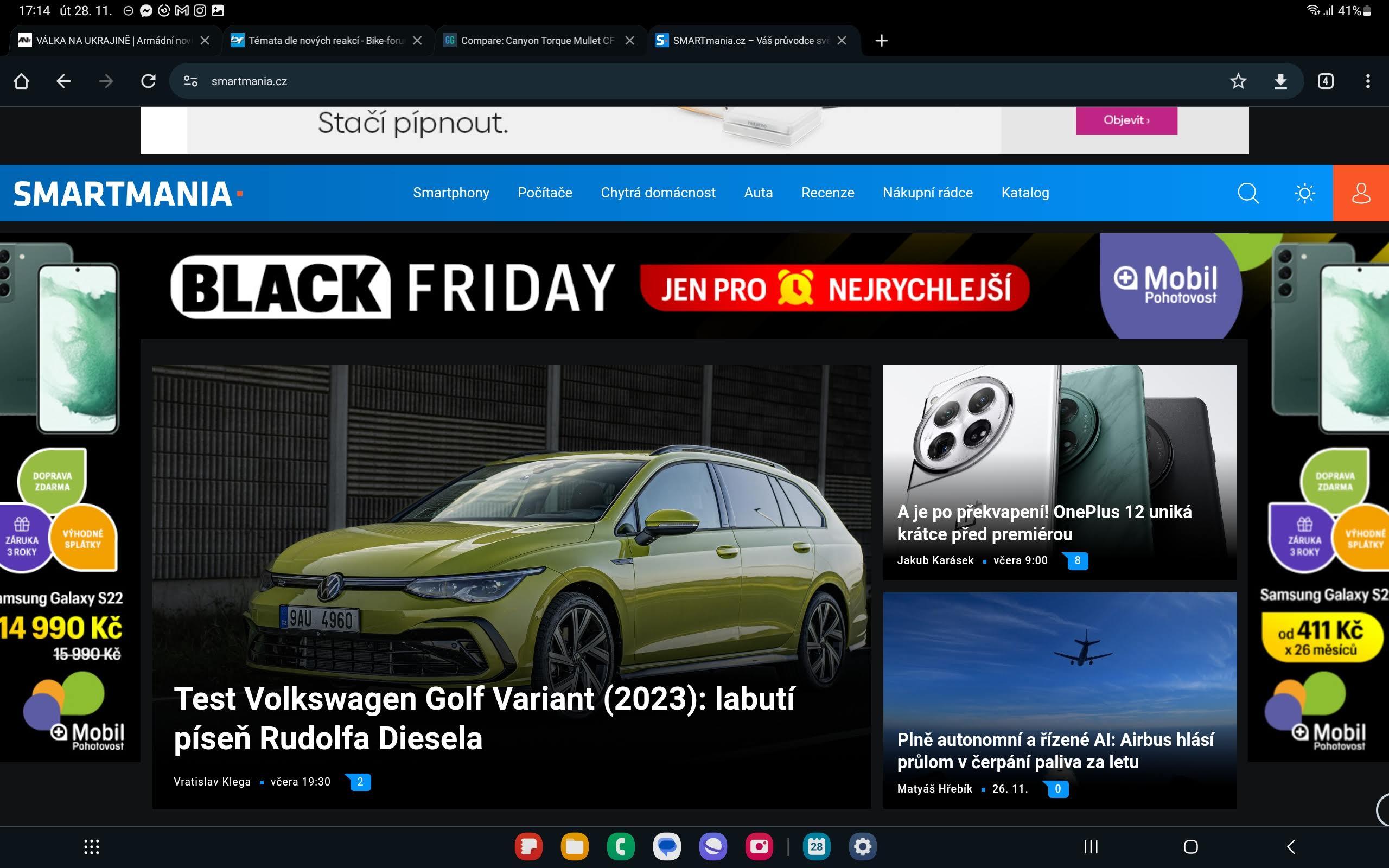Tap the recent apps navigation button

pyautogui.click(x=1091, y=847)
